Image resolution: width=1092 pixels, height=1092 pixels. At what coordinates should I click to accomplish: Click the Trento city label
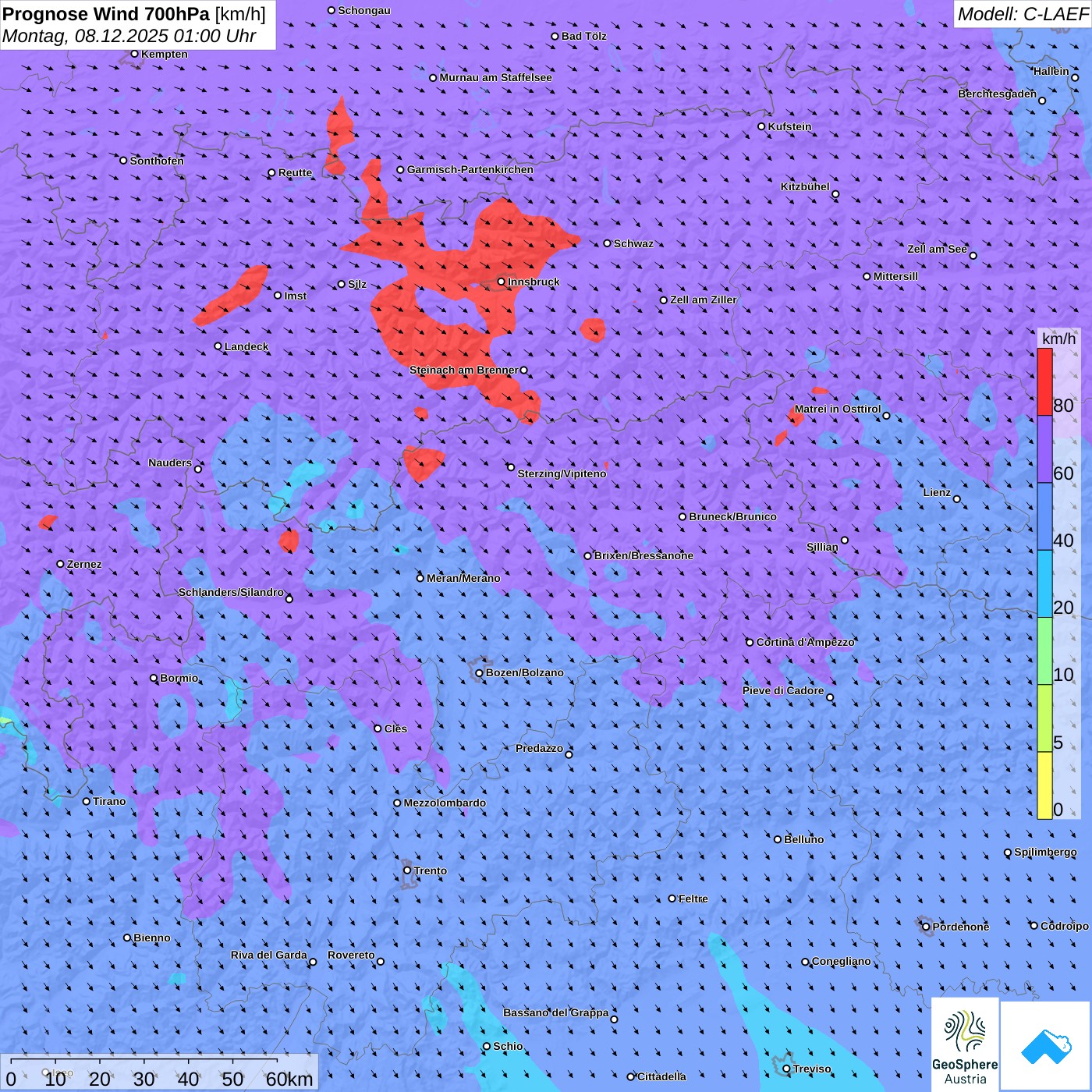point(431,870)
